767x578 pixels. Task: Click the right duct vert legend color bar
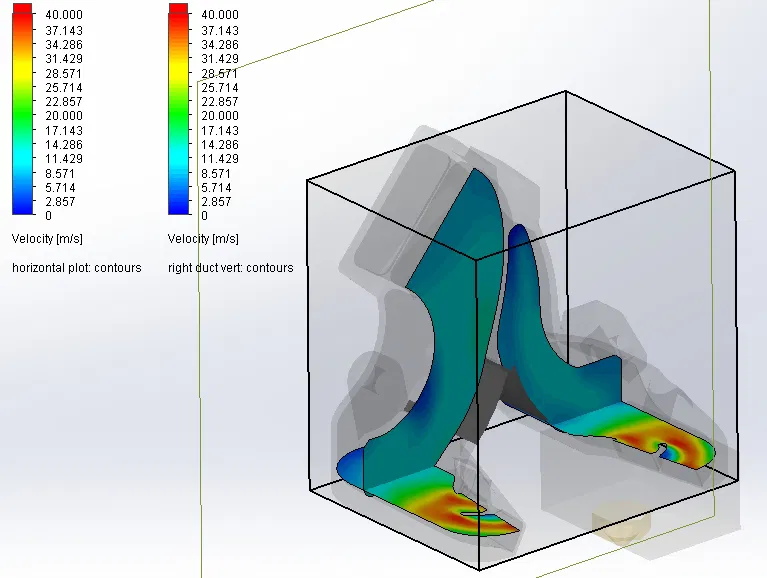pos(178,109)
